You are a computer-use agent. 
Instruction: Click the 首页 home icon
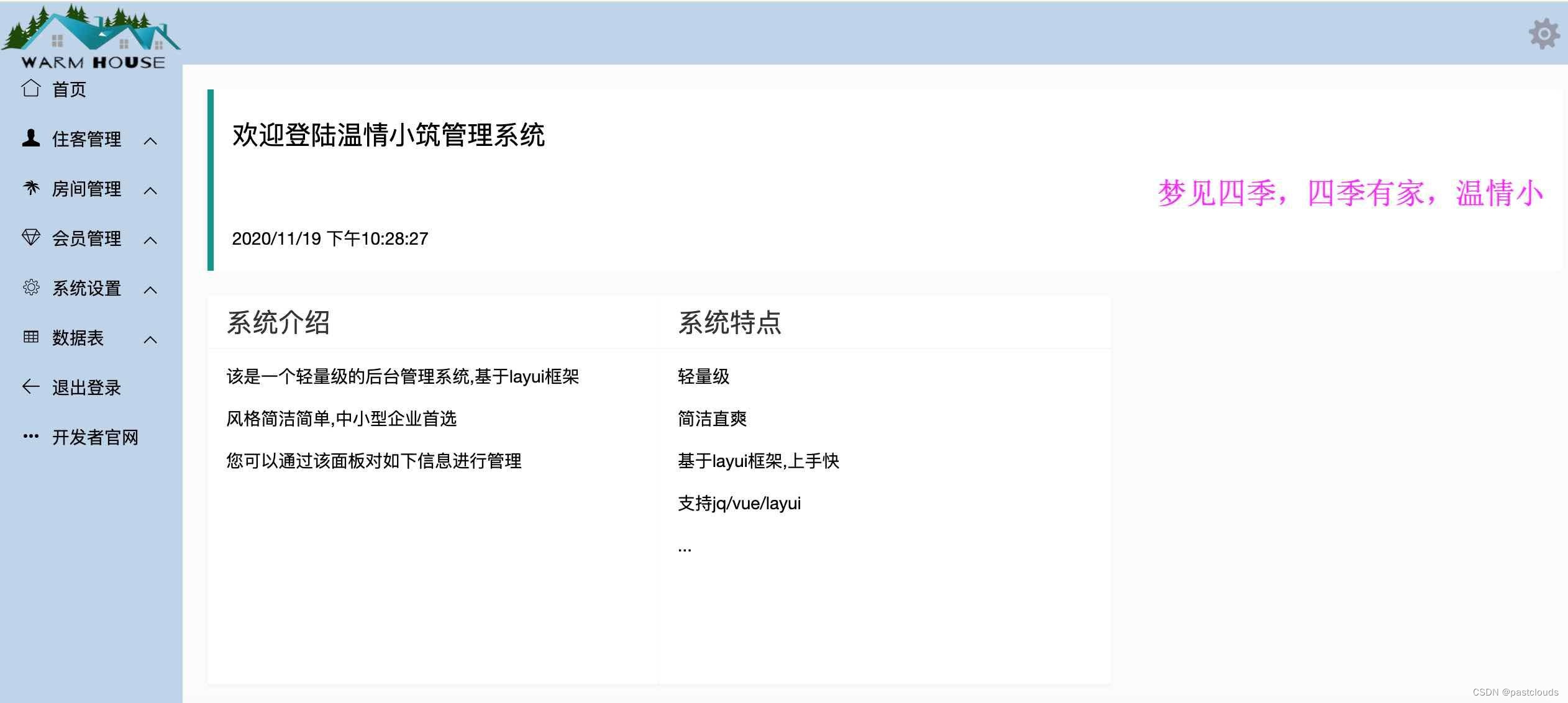(x=29, y=89)
